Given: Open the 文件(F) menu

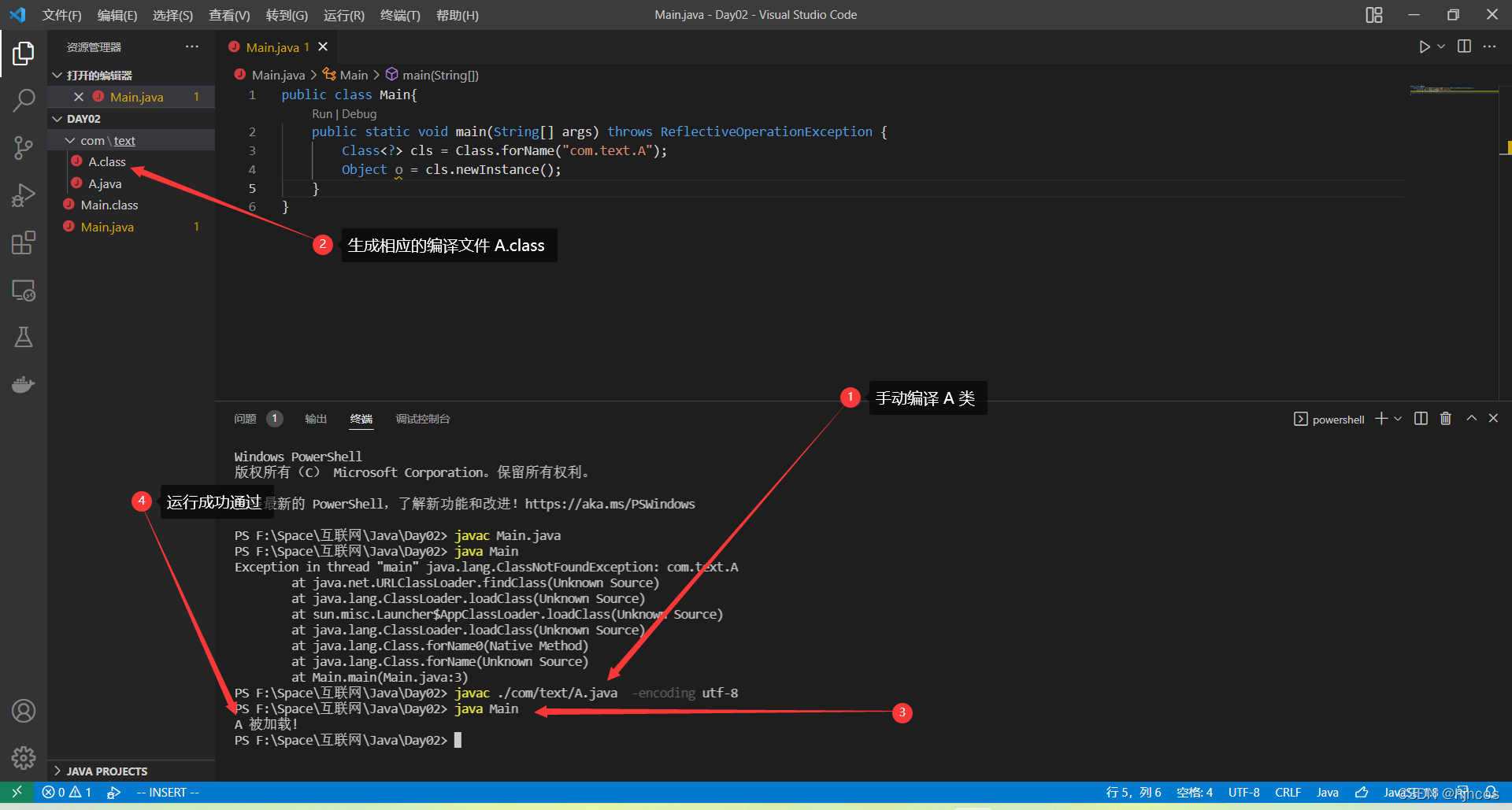Looking at the screenshot, I should 61,15.
